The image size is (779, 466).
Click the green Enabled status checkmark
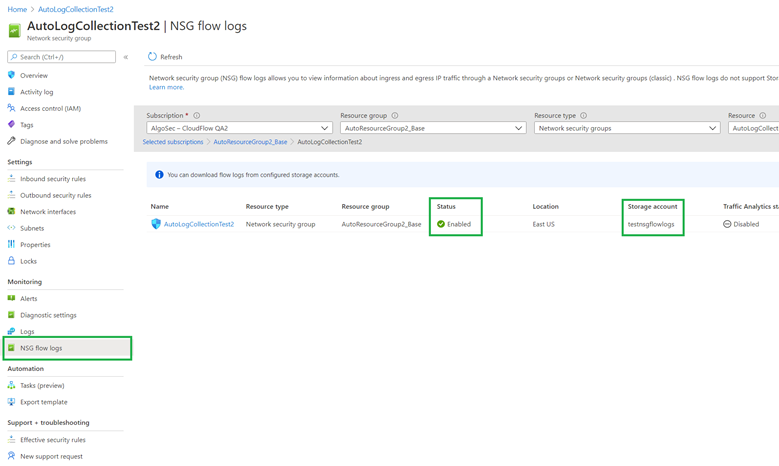(441, 224)
